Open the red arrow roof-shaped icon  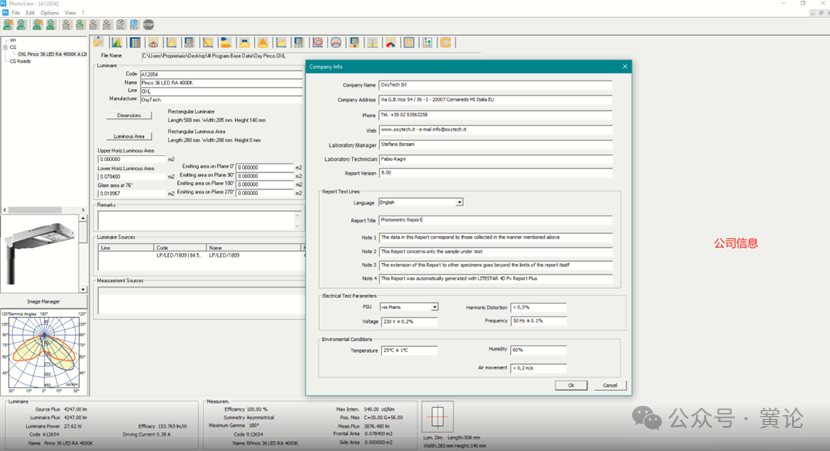(391, 42)
